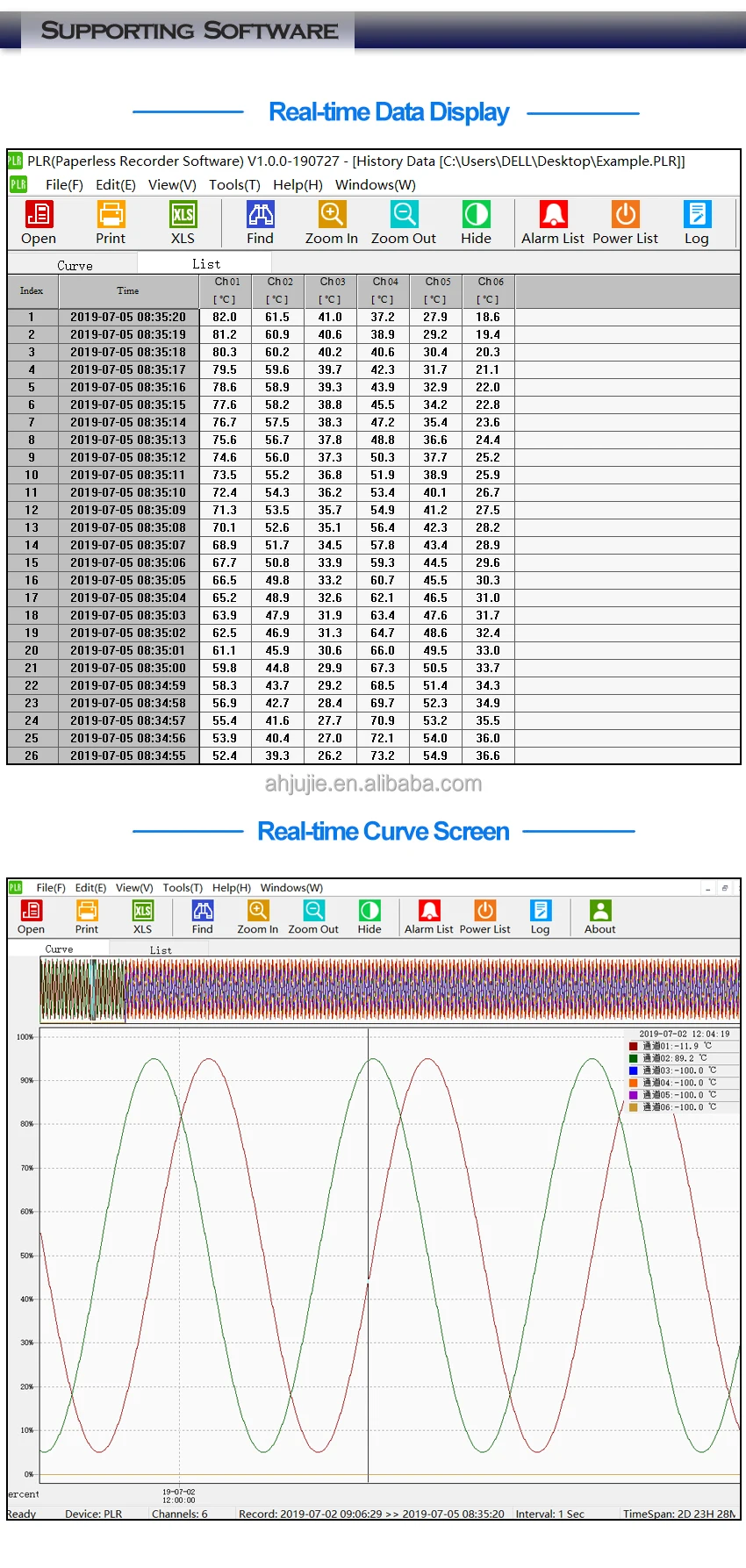Click Print icon in the lower curve window
This screenshot has width=746, height=1568.
(x=87, y=911)
